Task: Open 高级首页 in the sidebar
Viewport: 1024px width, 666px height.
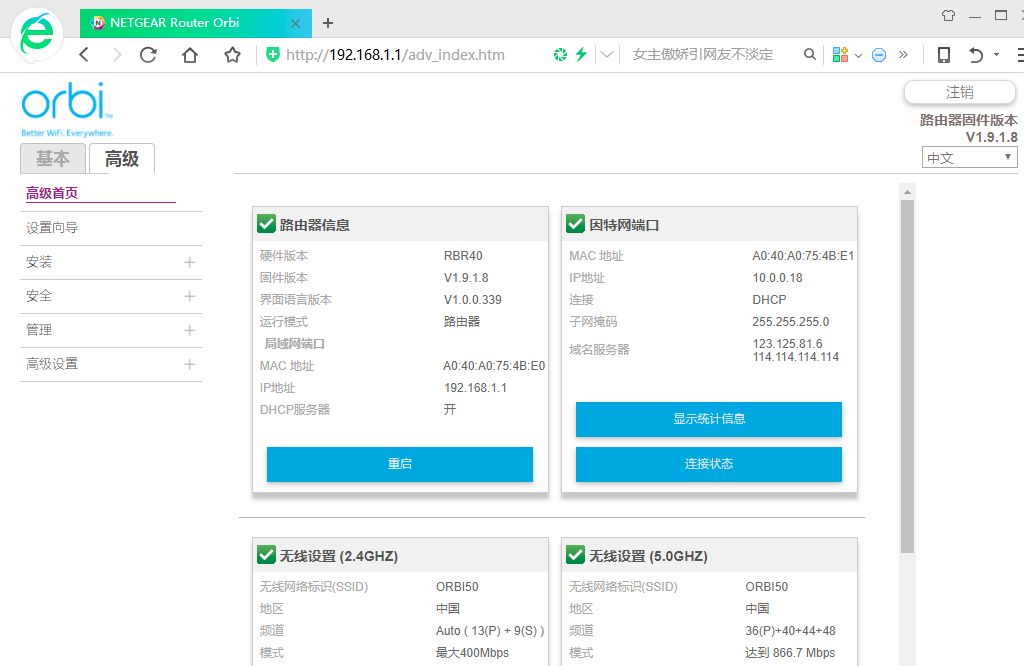Action: (52, 193)
